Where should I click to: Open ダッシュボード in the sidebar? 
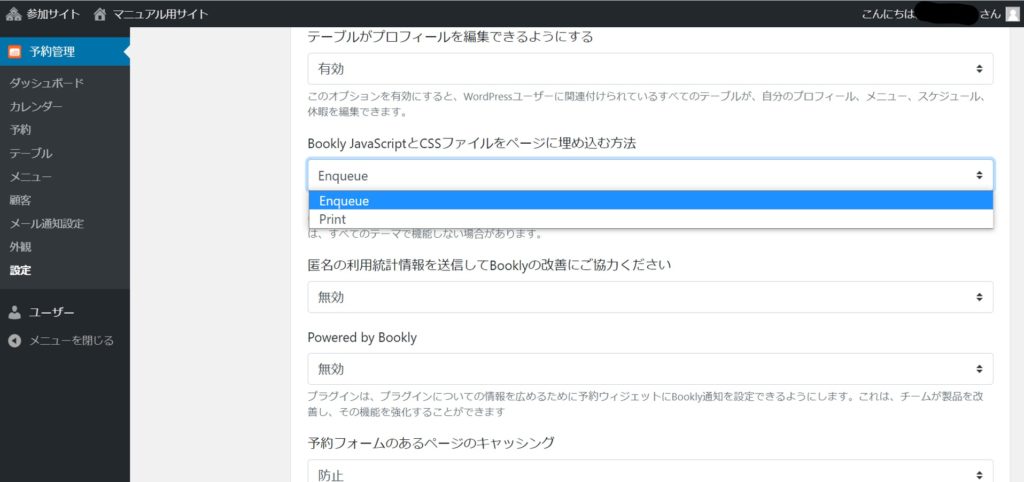(47, 83)
